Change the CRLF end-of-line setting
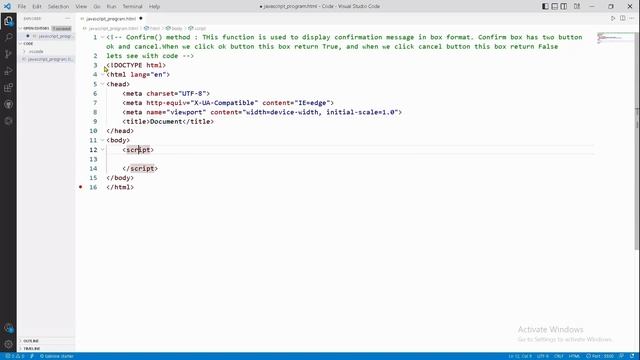Viewport: 640px width, 360px height. [x=559, y=356]
